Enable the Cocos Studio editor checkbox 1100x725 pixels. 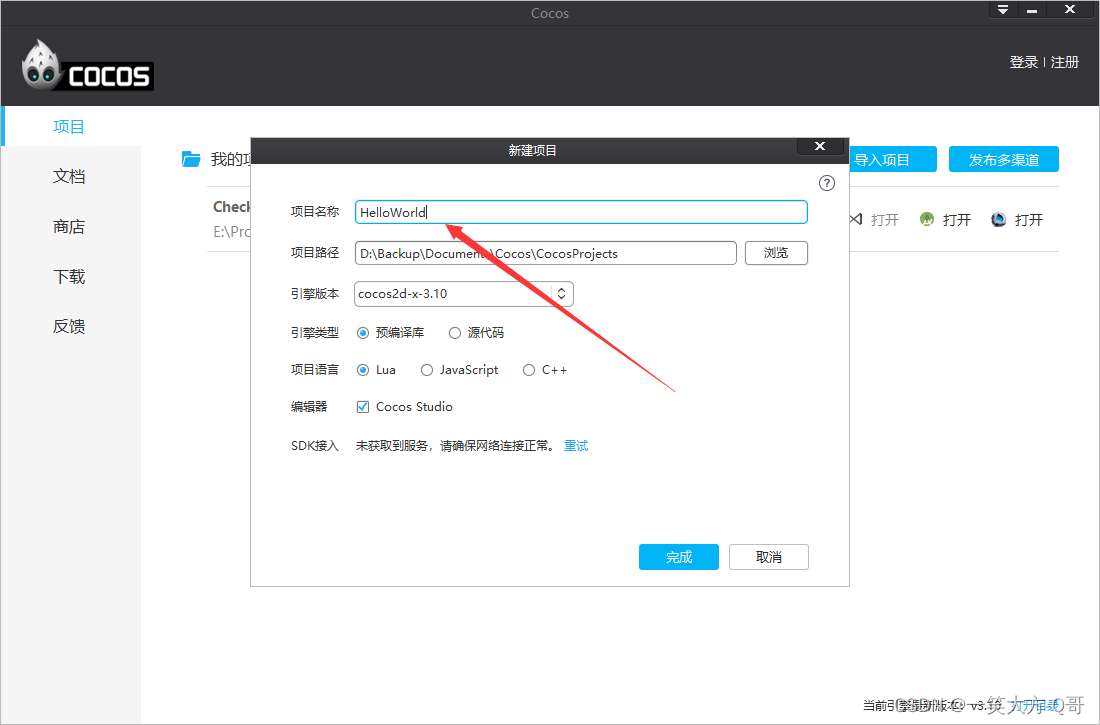click(x=363, y=406)
